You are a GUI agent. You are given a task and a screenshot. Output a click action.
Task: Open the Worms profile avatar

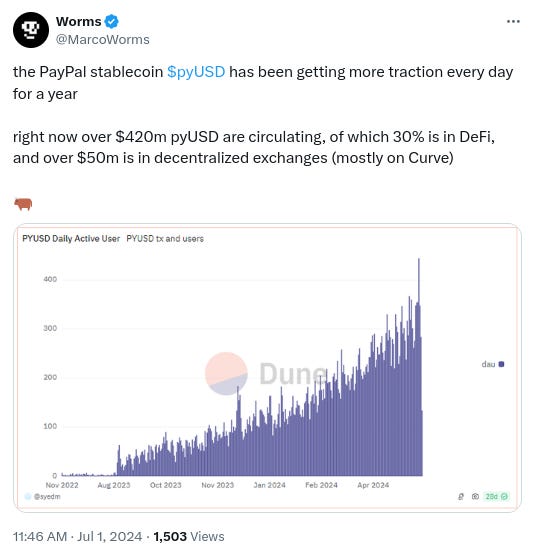point(31,30)
